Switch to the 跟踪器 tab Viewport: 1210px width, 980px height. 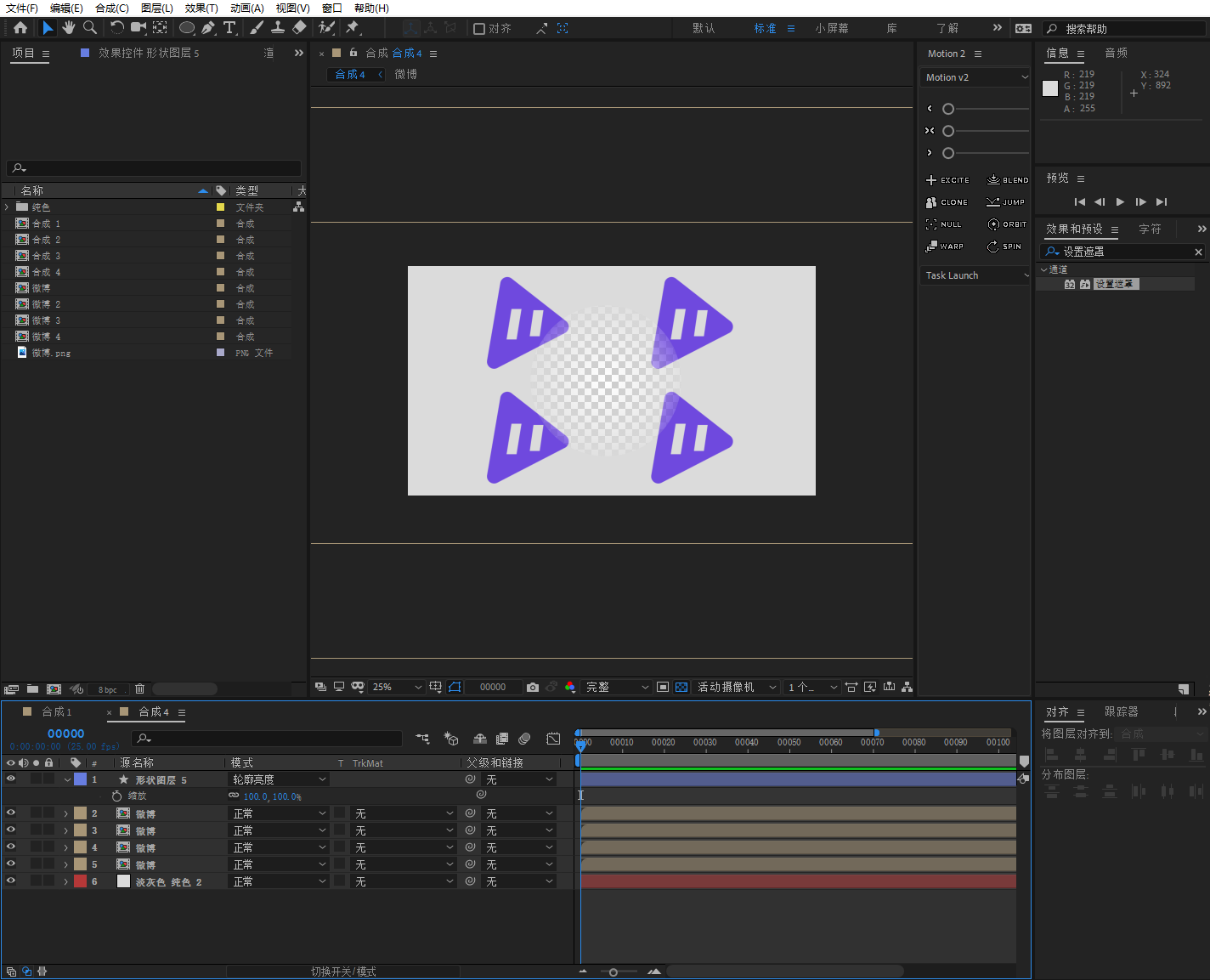[1121, 711]
